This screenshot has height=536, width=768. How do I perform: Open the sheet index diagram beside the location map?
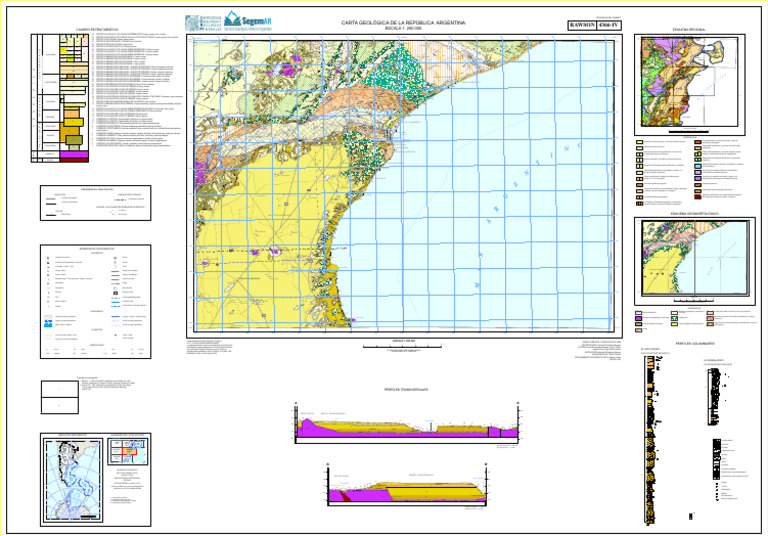128,451
